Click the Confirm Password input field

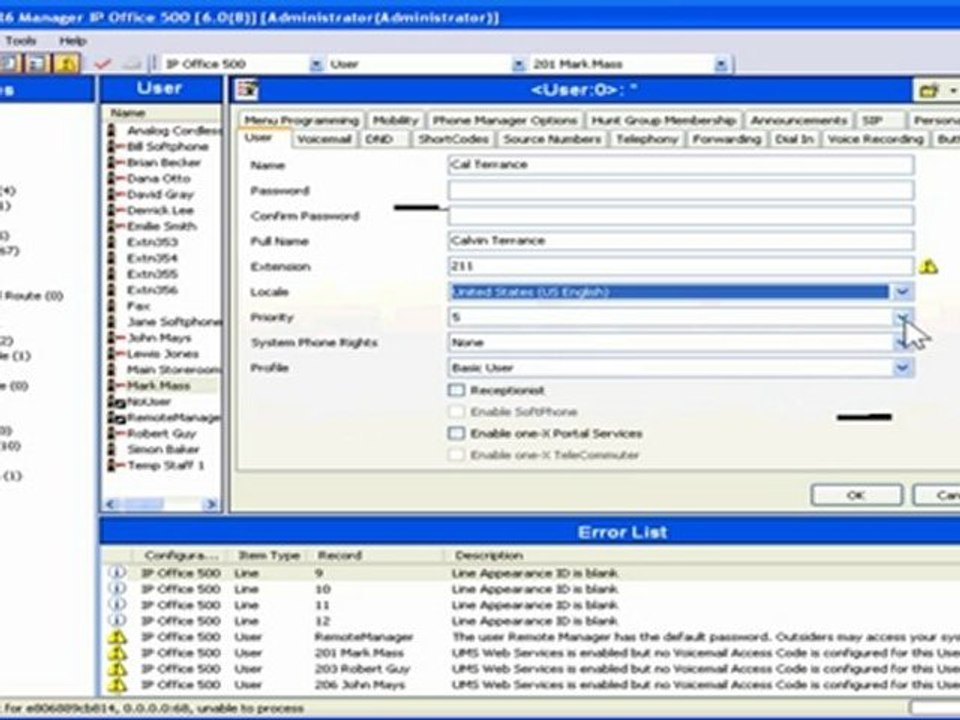[681, 216]
